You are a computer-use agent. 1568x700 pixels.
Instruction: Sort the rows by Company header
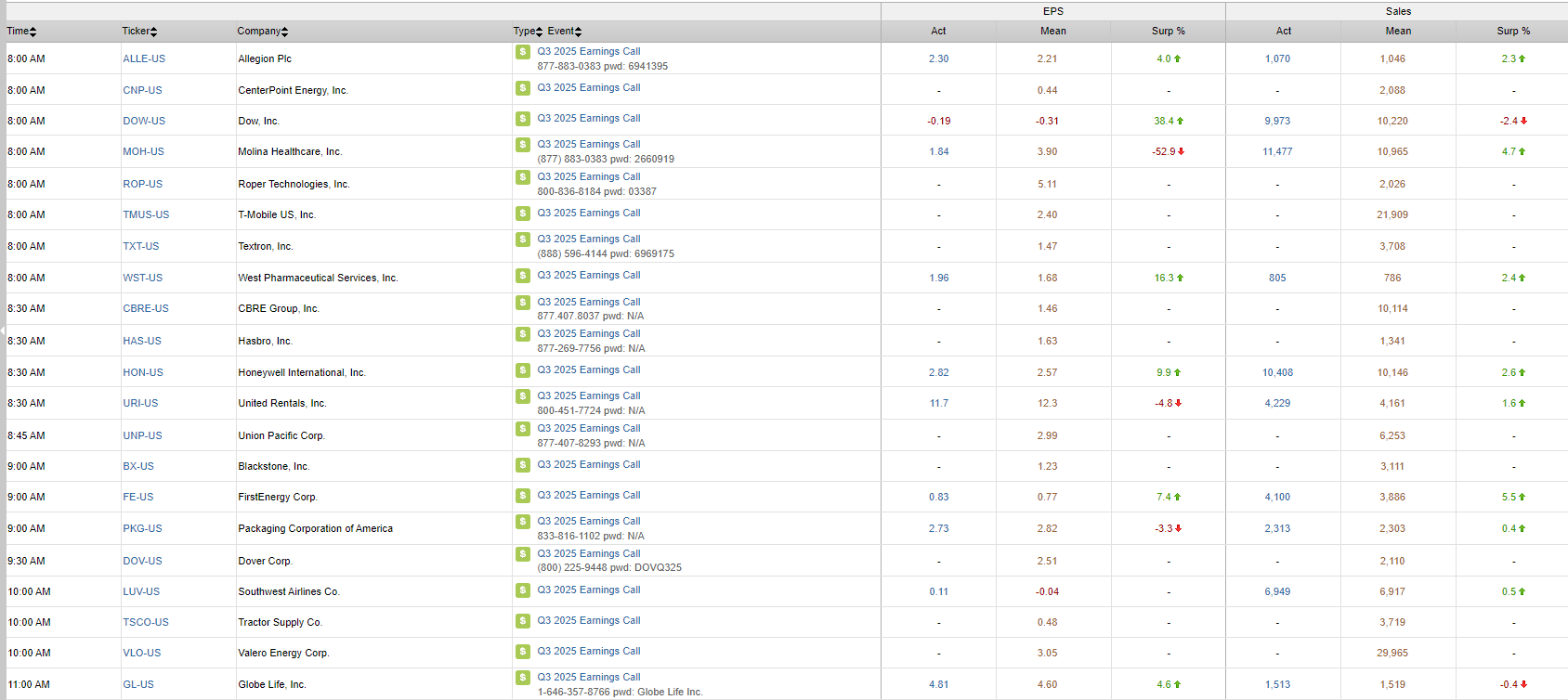(x=262, y=32)
